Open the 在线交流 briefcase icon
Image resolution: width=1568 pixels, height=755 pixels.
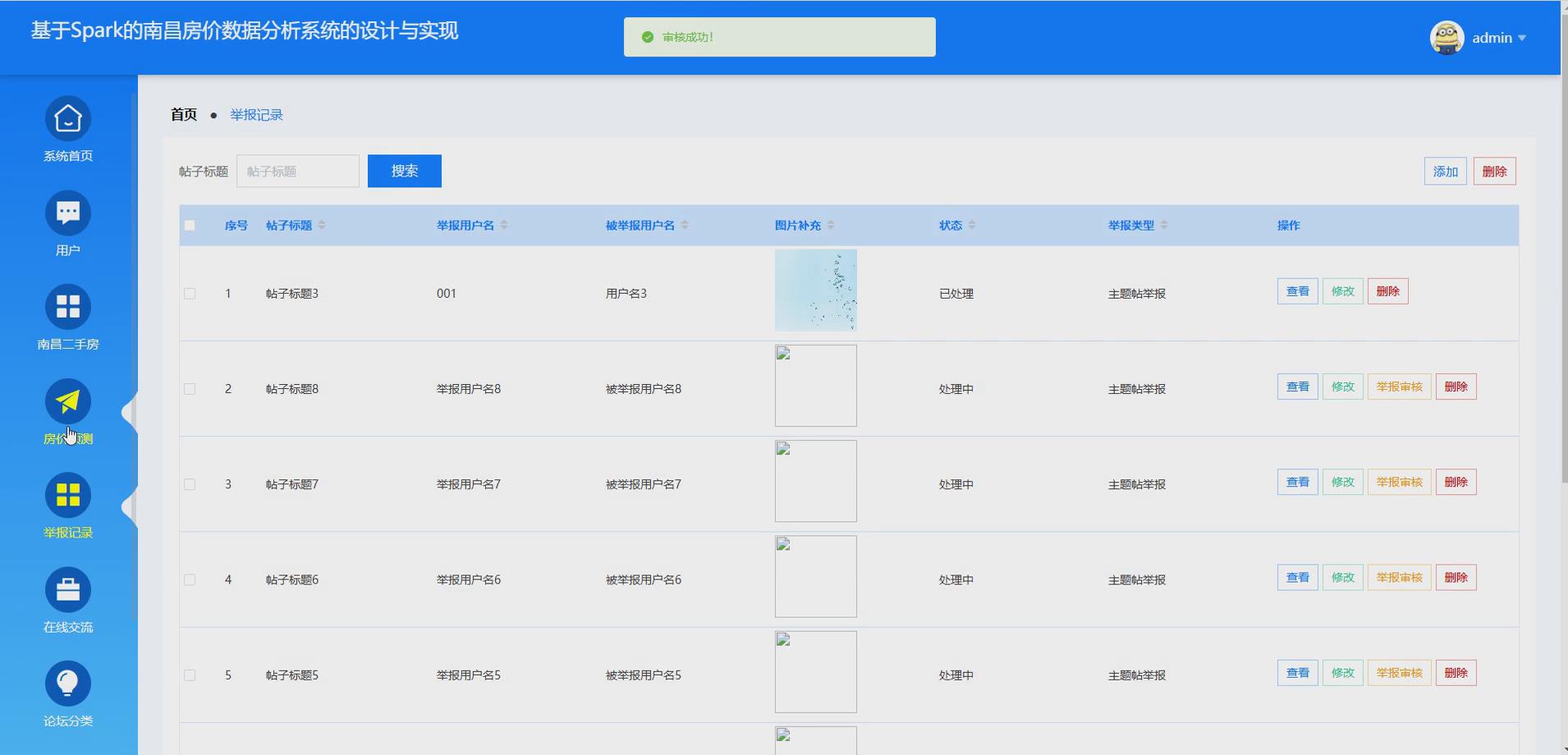click(68, 589)
